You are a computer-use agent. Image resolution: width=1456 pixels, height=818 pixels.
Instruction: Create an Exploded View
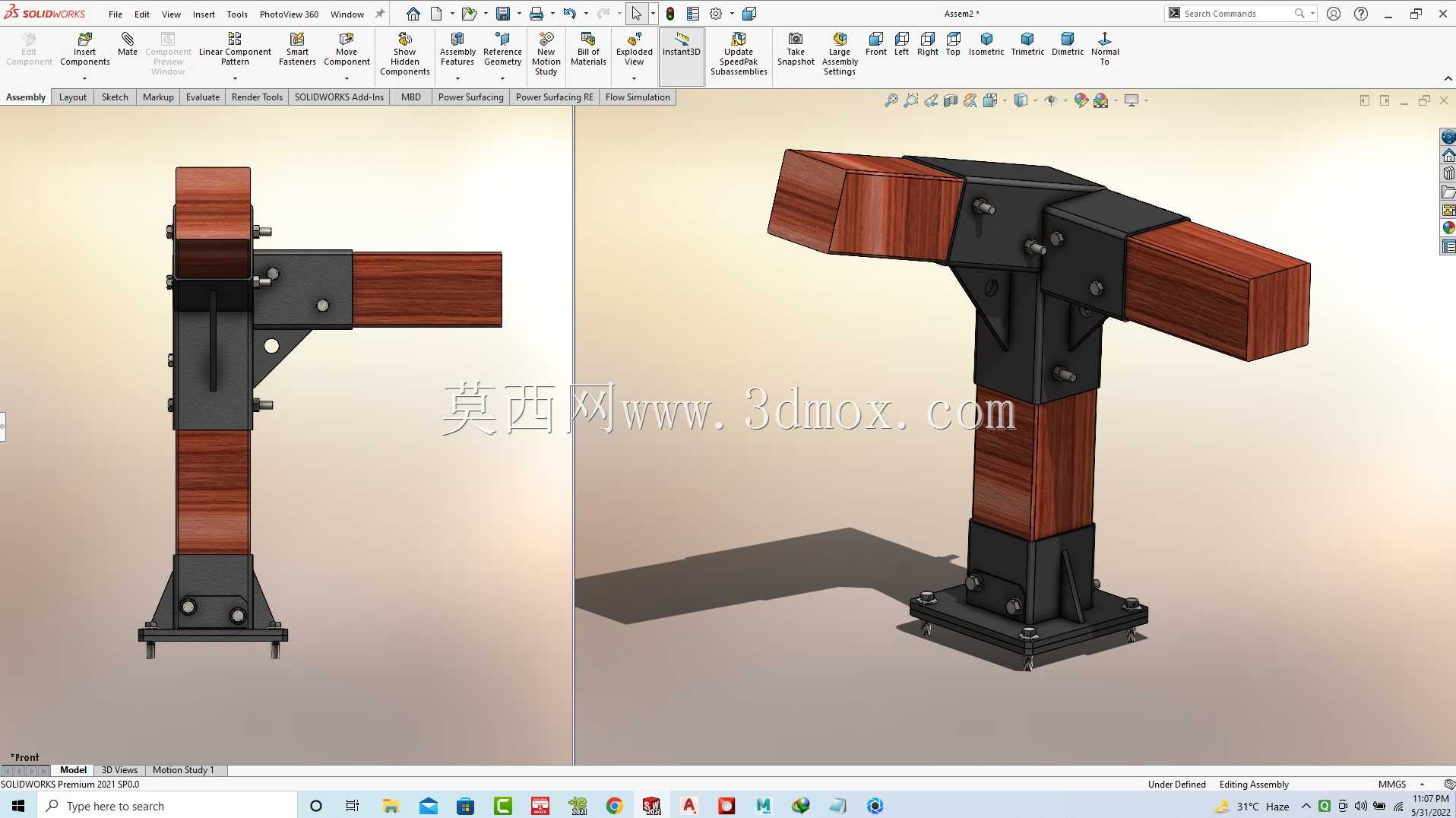[x=634, y=49]
